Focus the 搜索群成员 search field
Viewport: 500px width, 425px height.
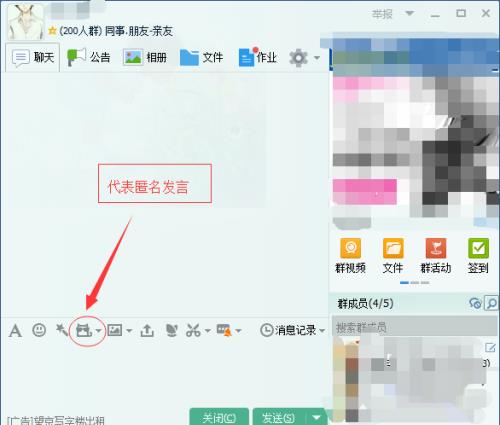[x=415, y=326]
